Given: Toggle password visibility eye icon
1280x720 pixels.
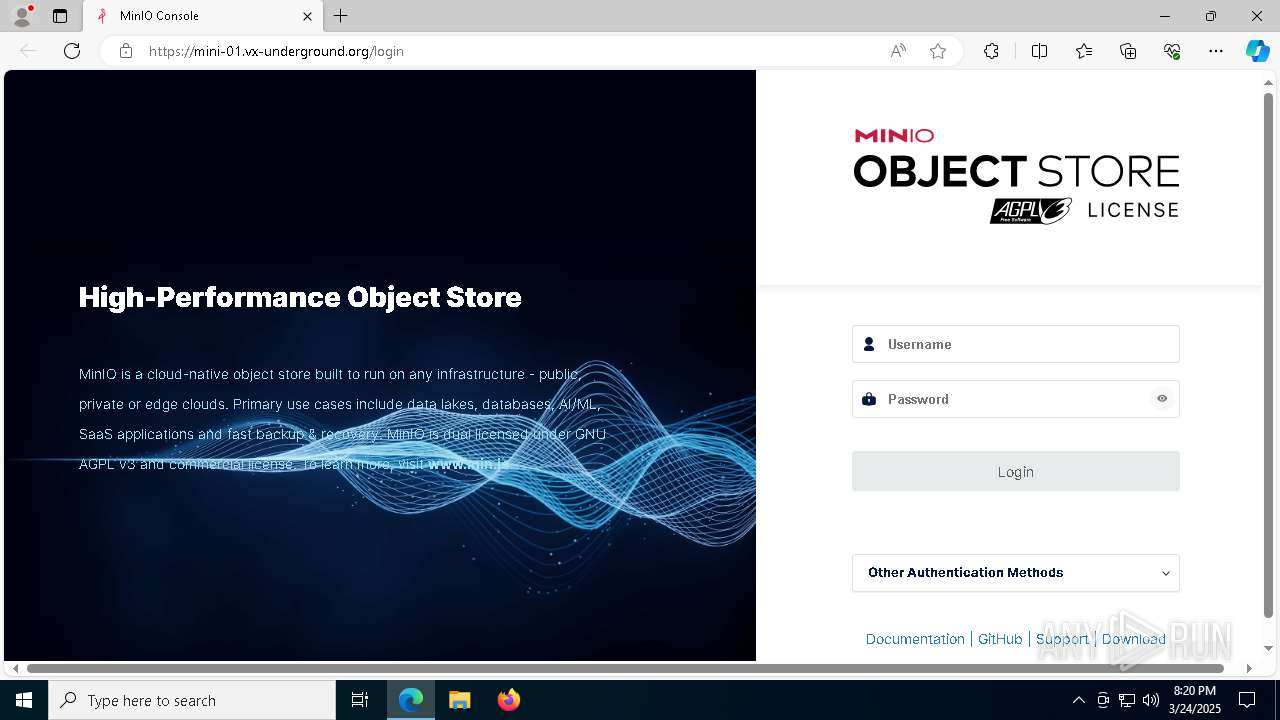Looking at the screenshot, I should pyautogui.click(x=1162, y=399).
